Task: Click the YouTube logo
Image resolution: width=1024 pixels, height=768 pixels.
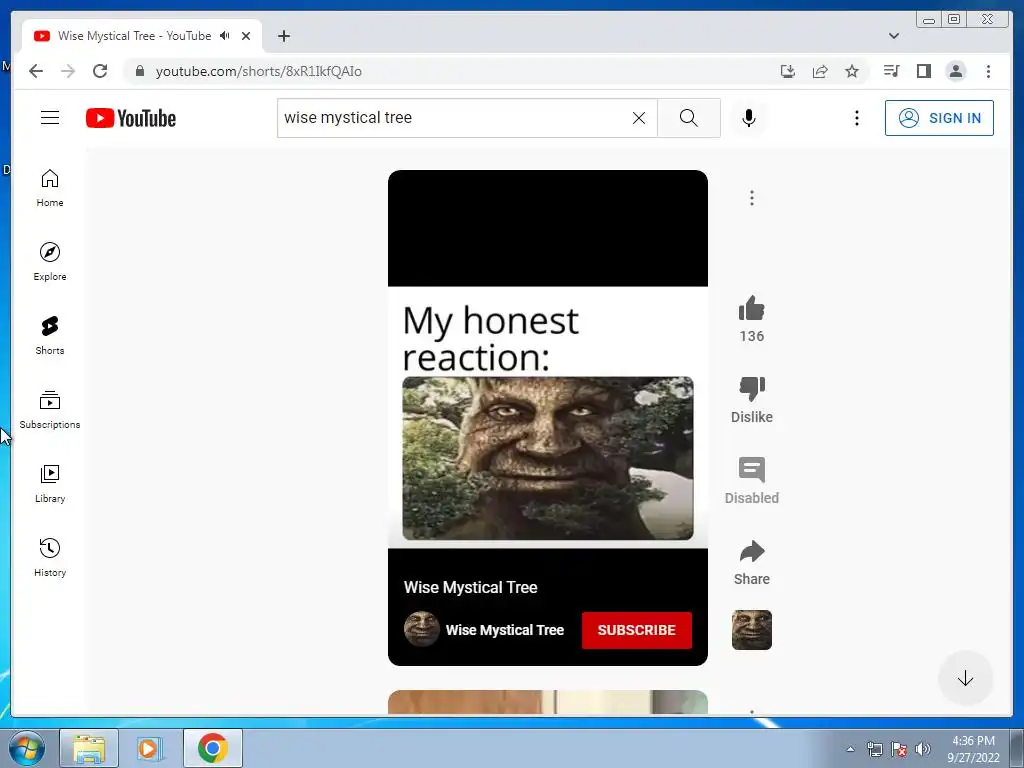Action: pyautogui.click(x=131, y=118)
